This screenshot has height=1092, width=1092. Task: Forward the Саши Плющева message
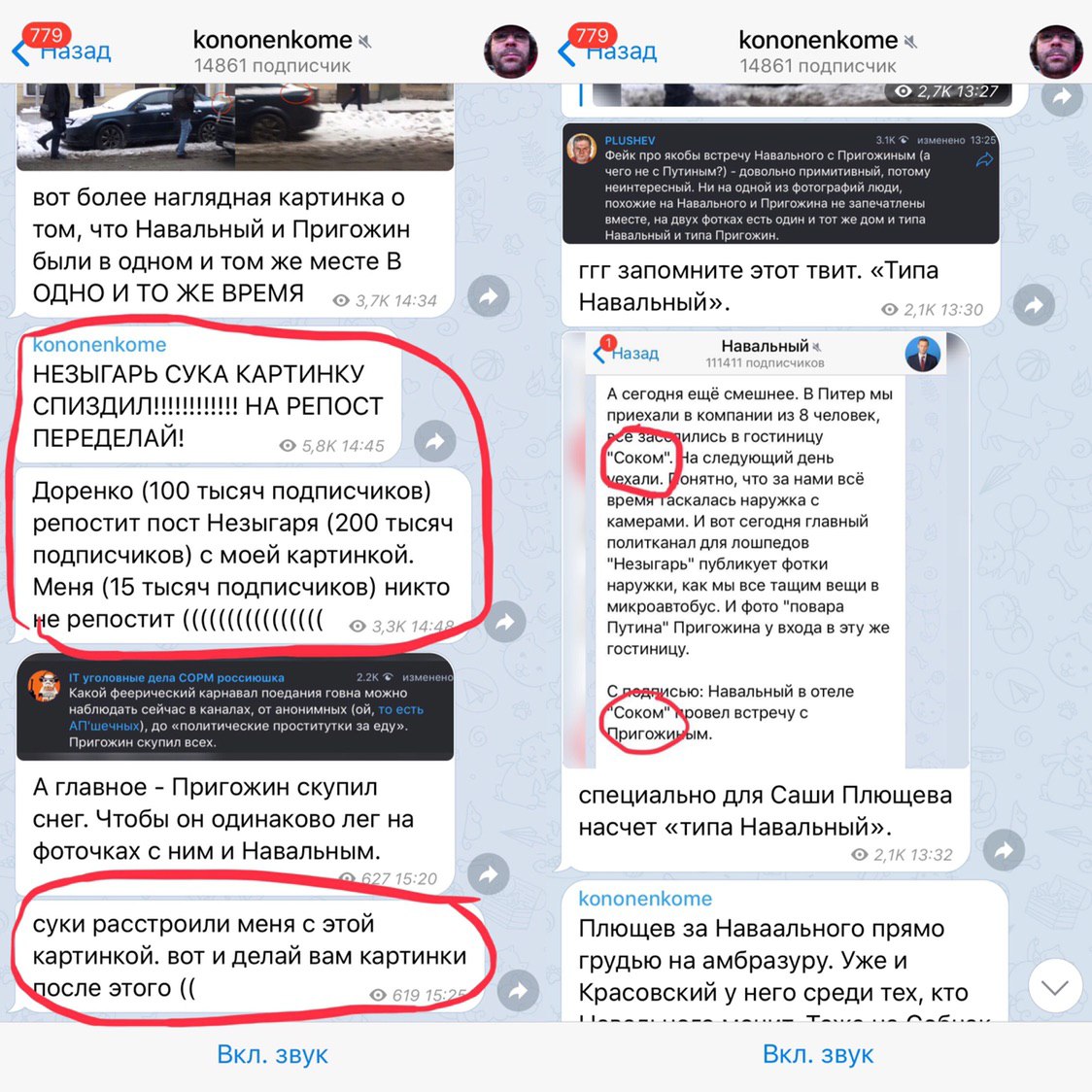1004,850
